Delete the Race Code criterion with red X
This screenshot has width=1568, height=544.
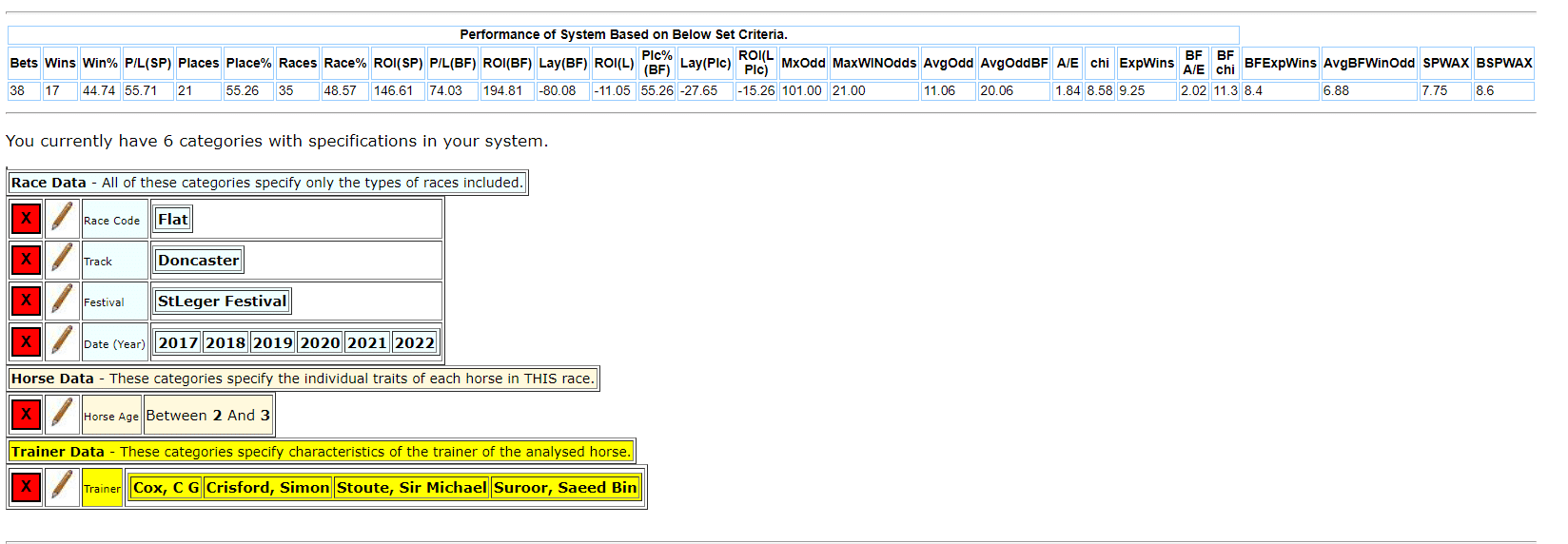[x=26, y=219]
